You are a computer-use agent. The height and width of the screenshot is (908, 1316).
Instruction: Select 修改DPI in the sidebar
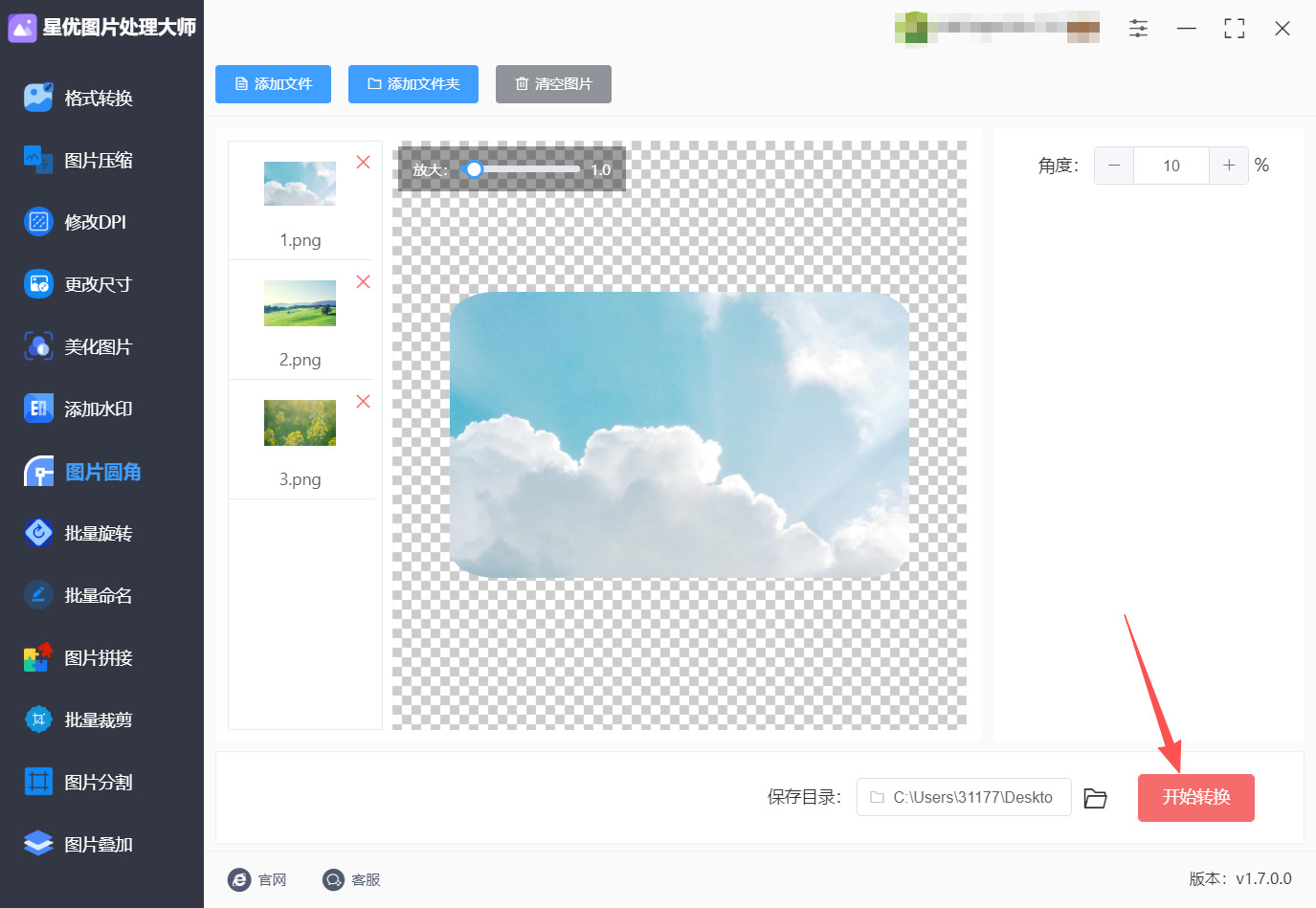click(x=96, y=222)
